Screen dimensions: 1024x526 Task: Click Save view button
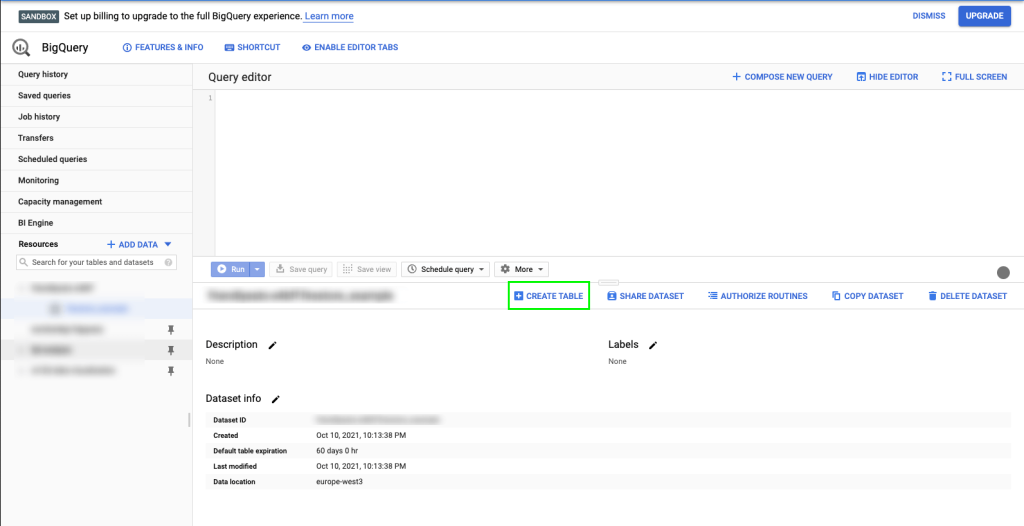tap(366, 269)
